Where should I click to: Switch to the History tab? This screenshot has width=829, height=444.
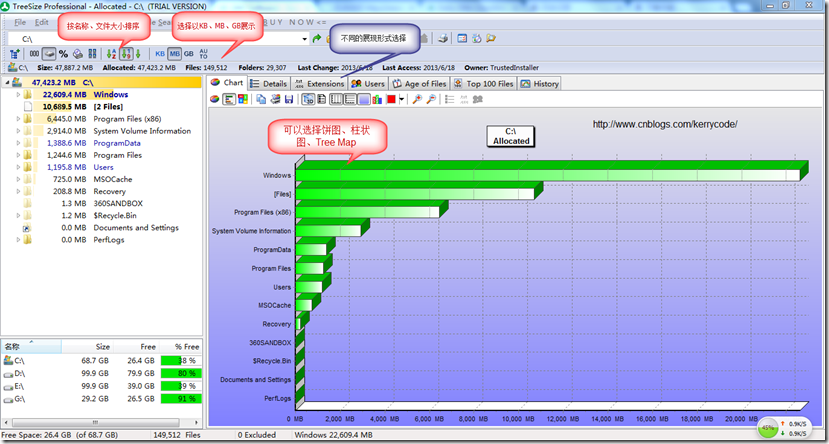pyautogui.click(x=539, y=84)
